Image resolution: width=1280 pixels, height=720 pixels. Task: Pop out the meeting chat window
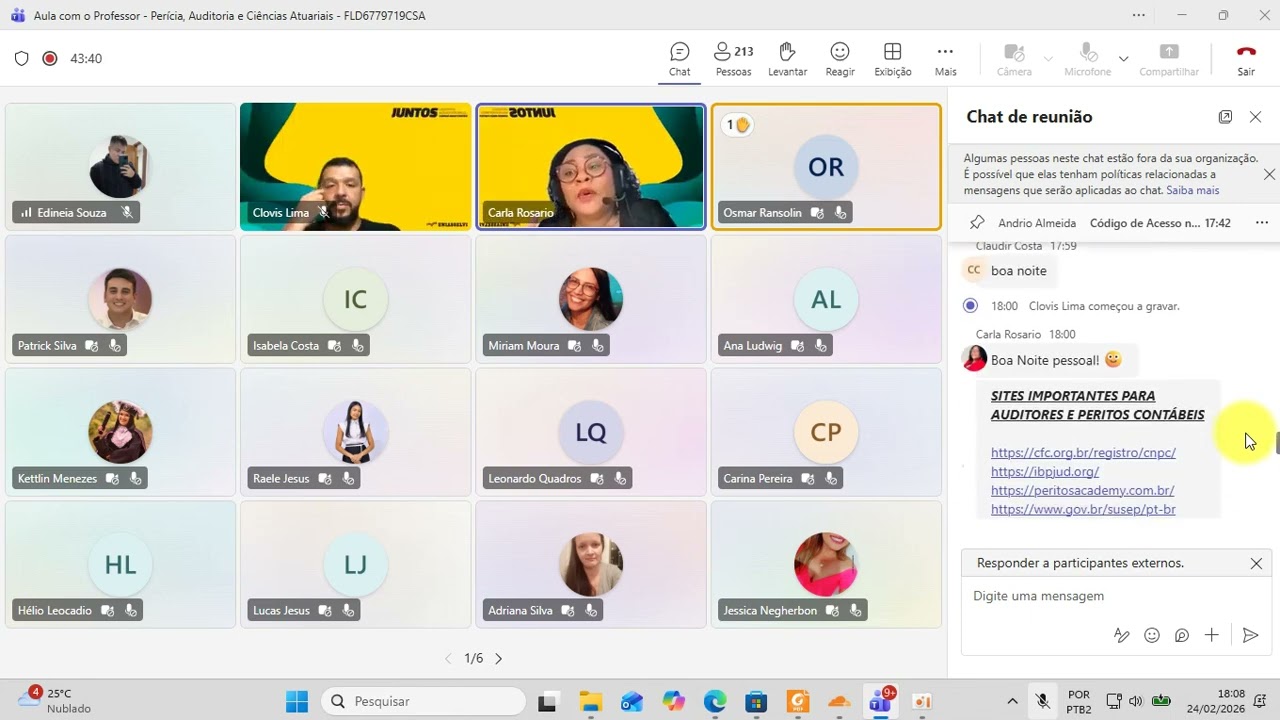click(1225, 117)
